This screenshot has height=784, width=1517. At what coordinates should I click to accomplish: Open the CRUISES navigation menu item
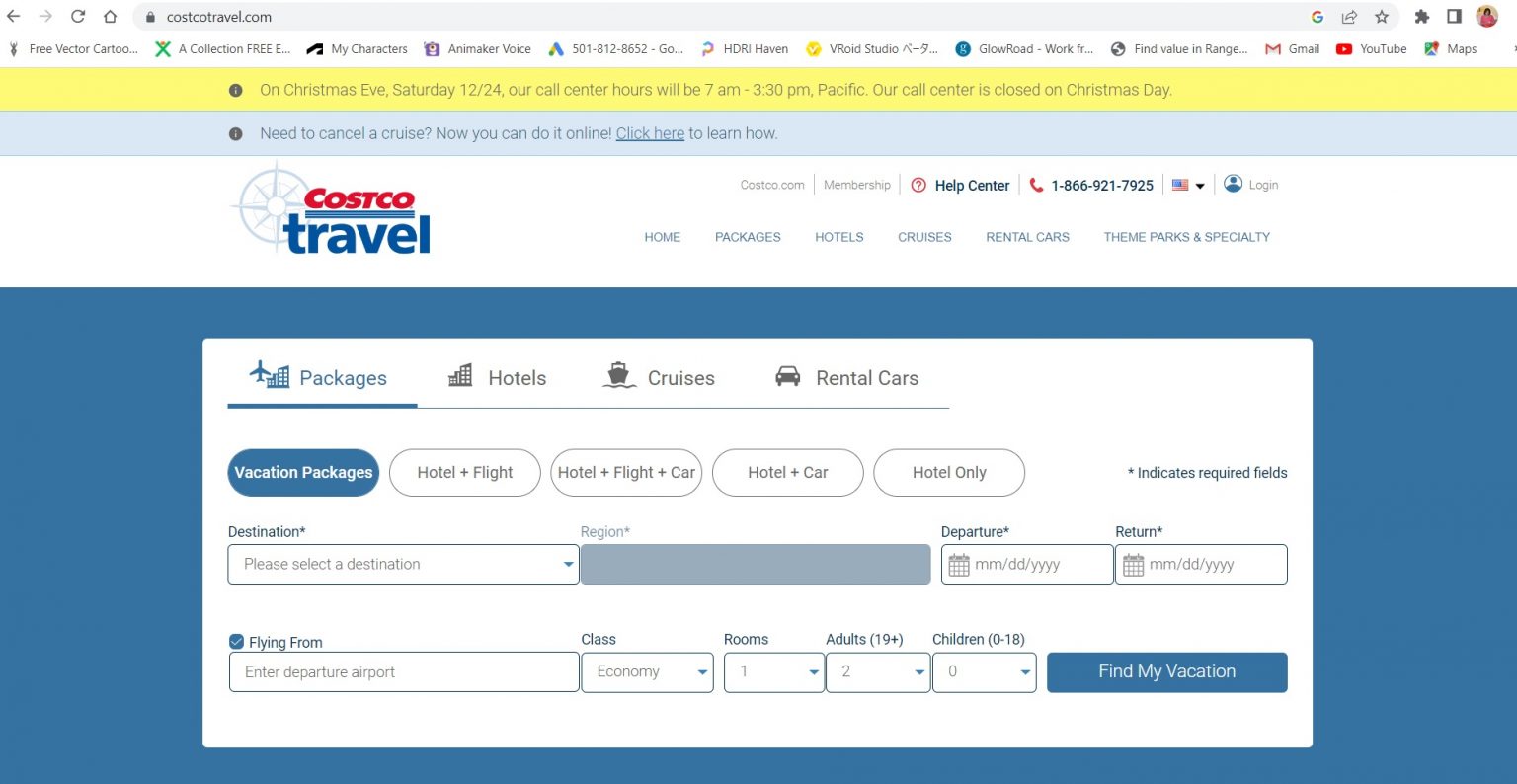[923, 237]
